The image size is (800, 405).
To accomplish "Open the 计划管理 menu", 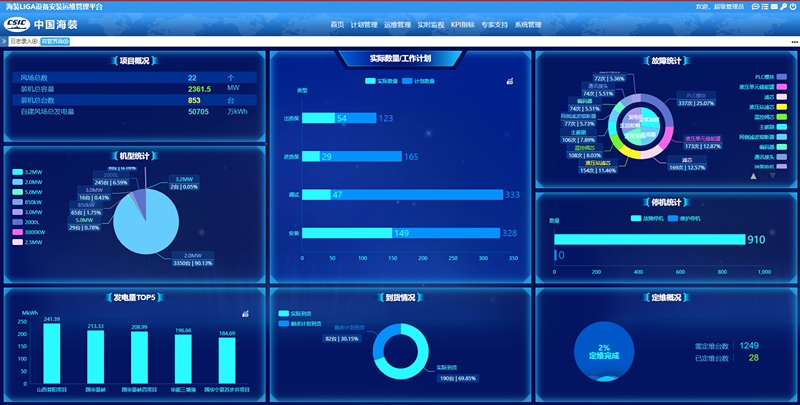I will coord(364,24).
